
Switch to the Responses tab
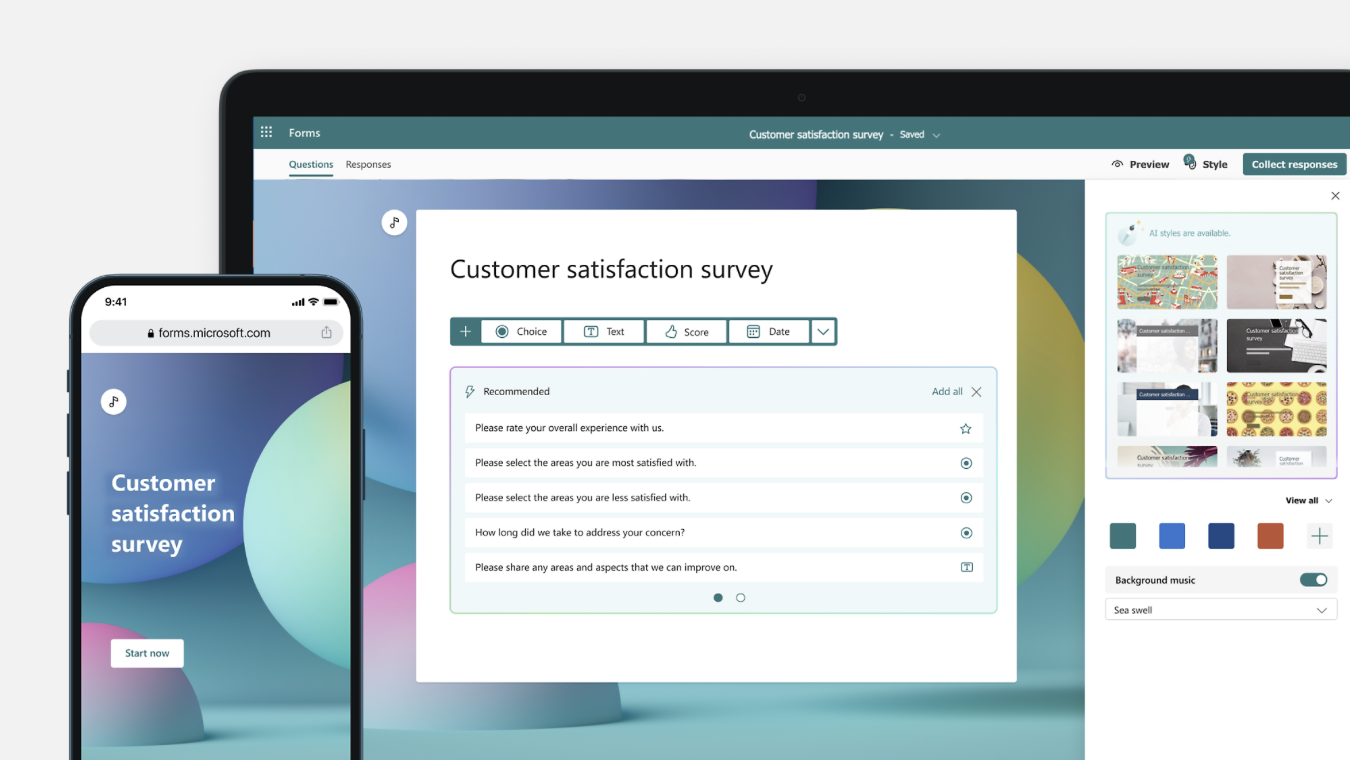[368, 164]
